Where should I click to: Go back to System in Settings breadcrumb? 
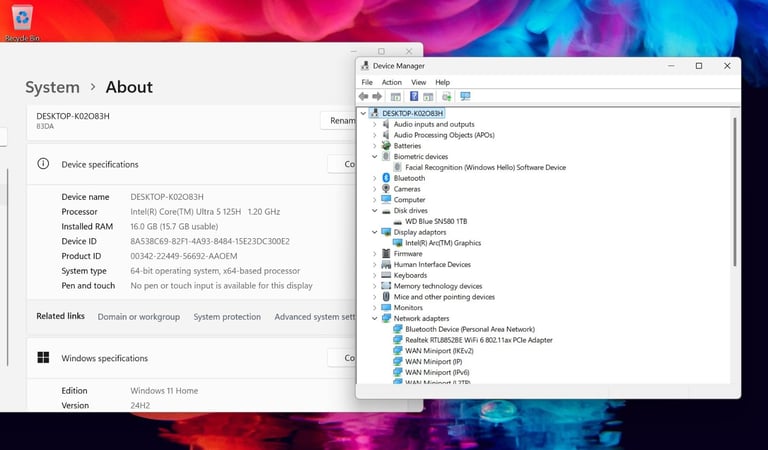point(52,87)
